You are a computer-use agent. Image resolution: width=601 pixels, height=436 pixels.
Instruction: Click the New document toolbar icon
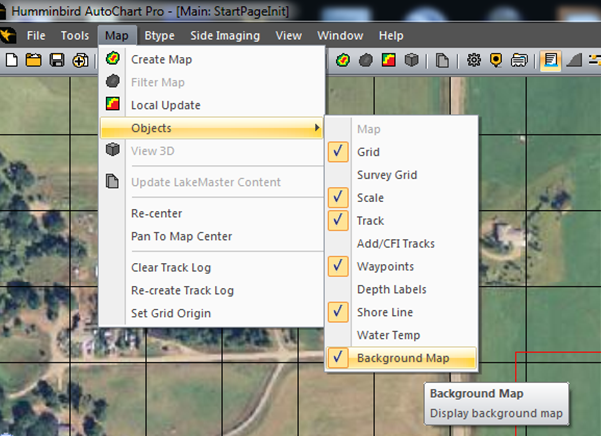[x=11, y=60]
